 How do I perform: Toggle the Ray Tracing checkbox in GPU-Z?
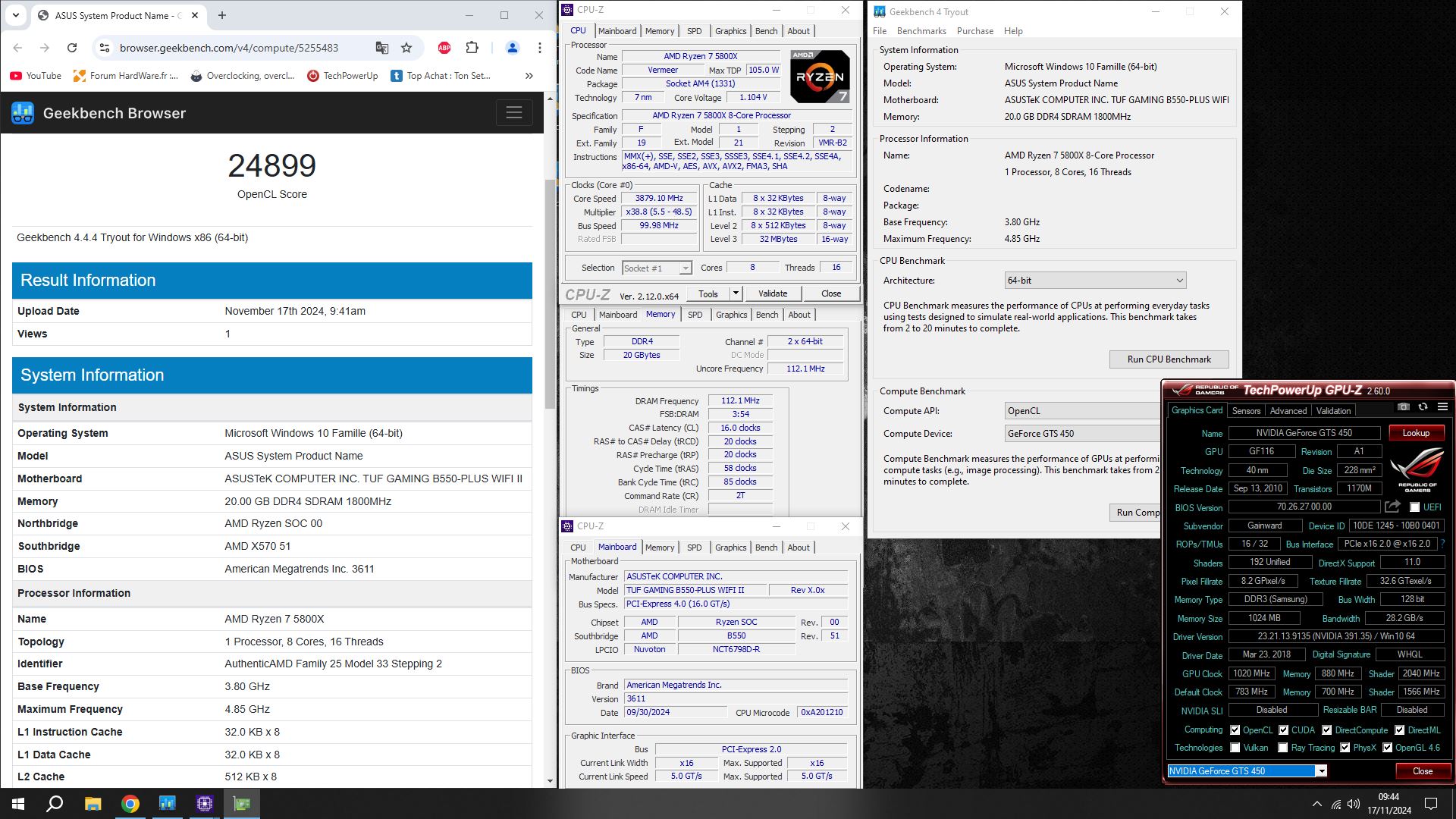pos(1282,748)
